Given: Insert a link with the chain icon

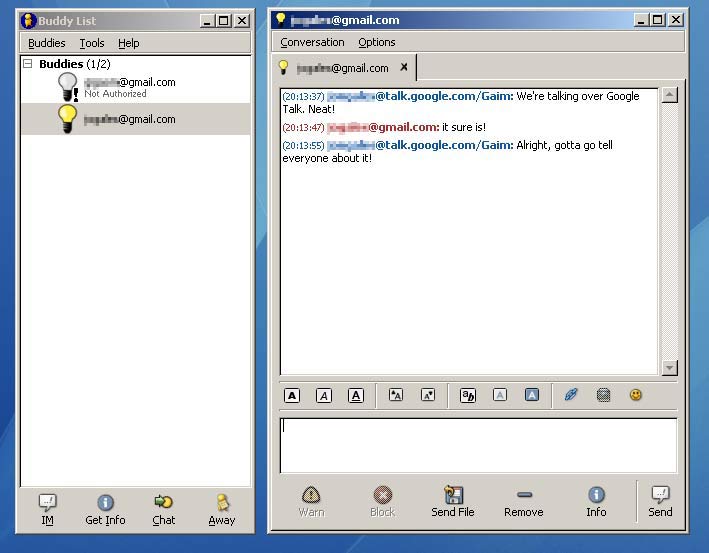Looking at the screenshot, I should (571, 395).
